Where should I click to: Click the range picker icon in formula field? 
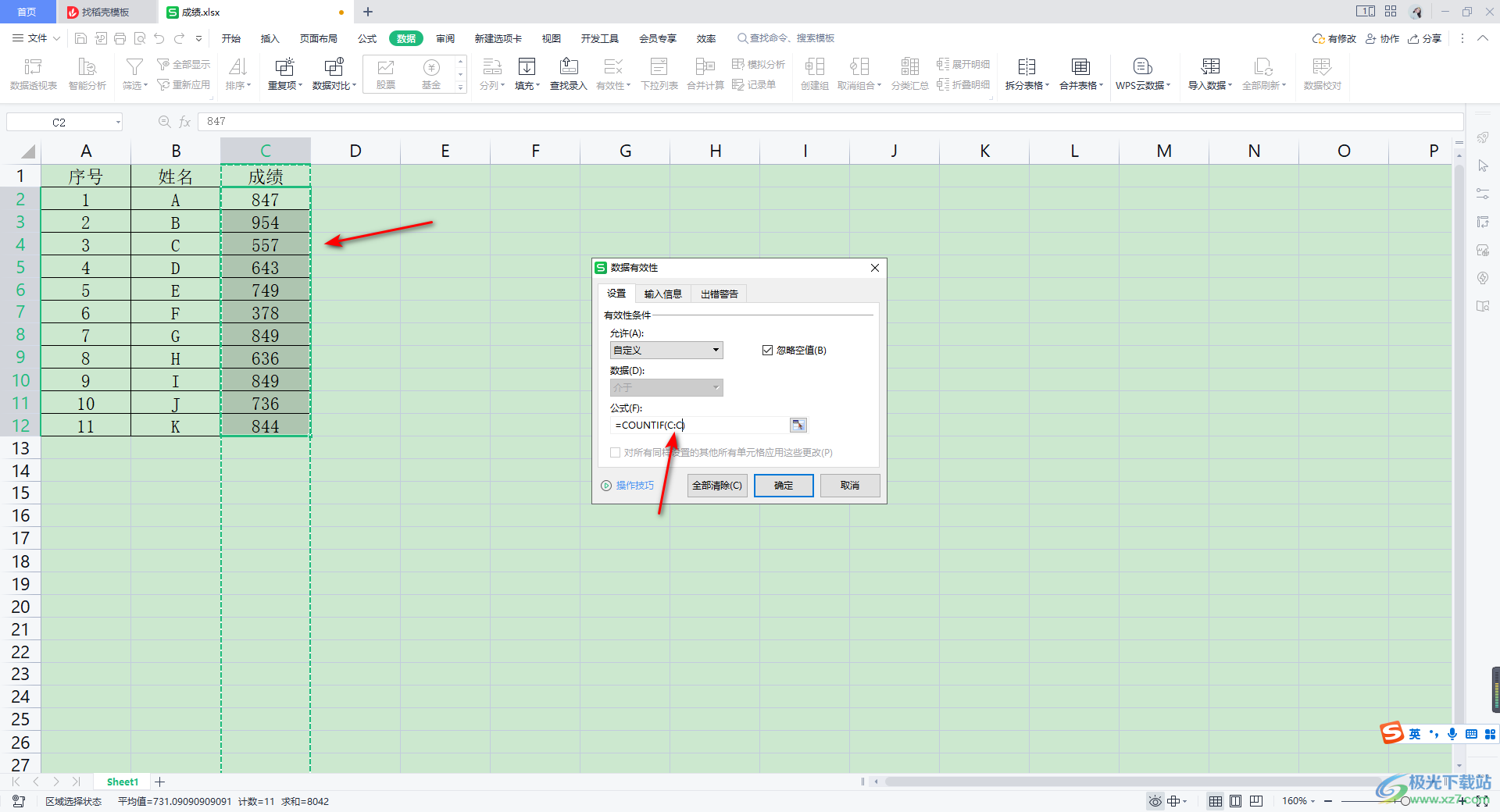point(798,425)
